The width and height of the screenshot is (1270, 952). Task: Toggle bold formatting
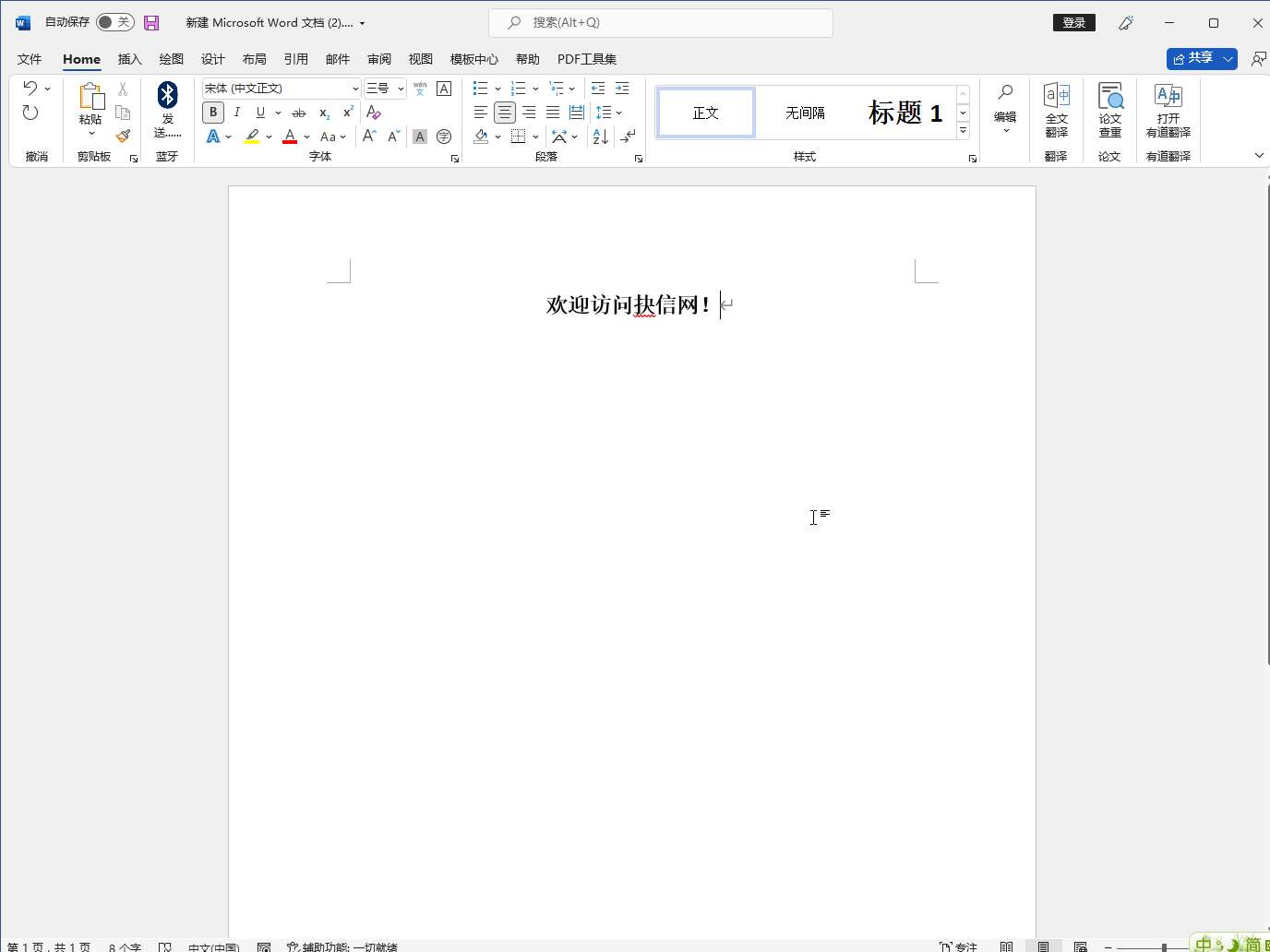pyautogui.click(x=213, y=113)
